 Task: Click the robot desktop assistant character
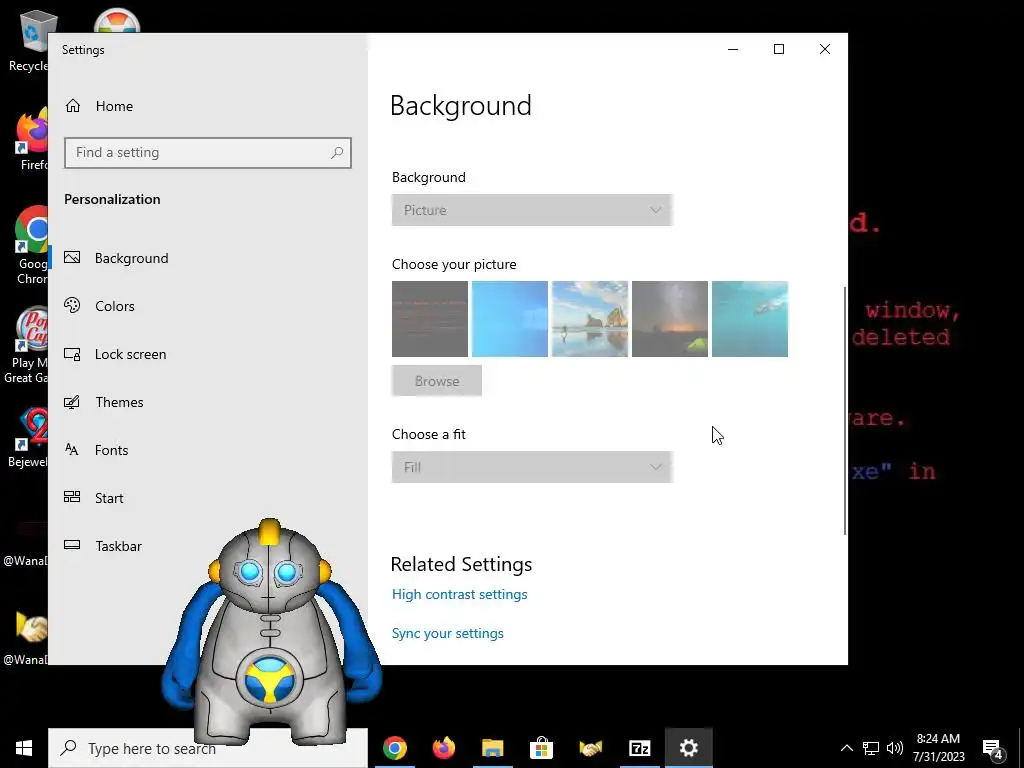(x=270, y=633)
